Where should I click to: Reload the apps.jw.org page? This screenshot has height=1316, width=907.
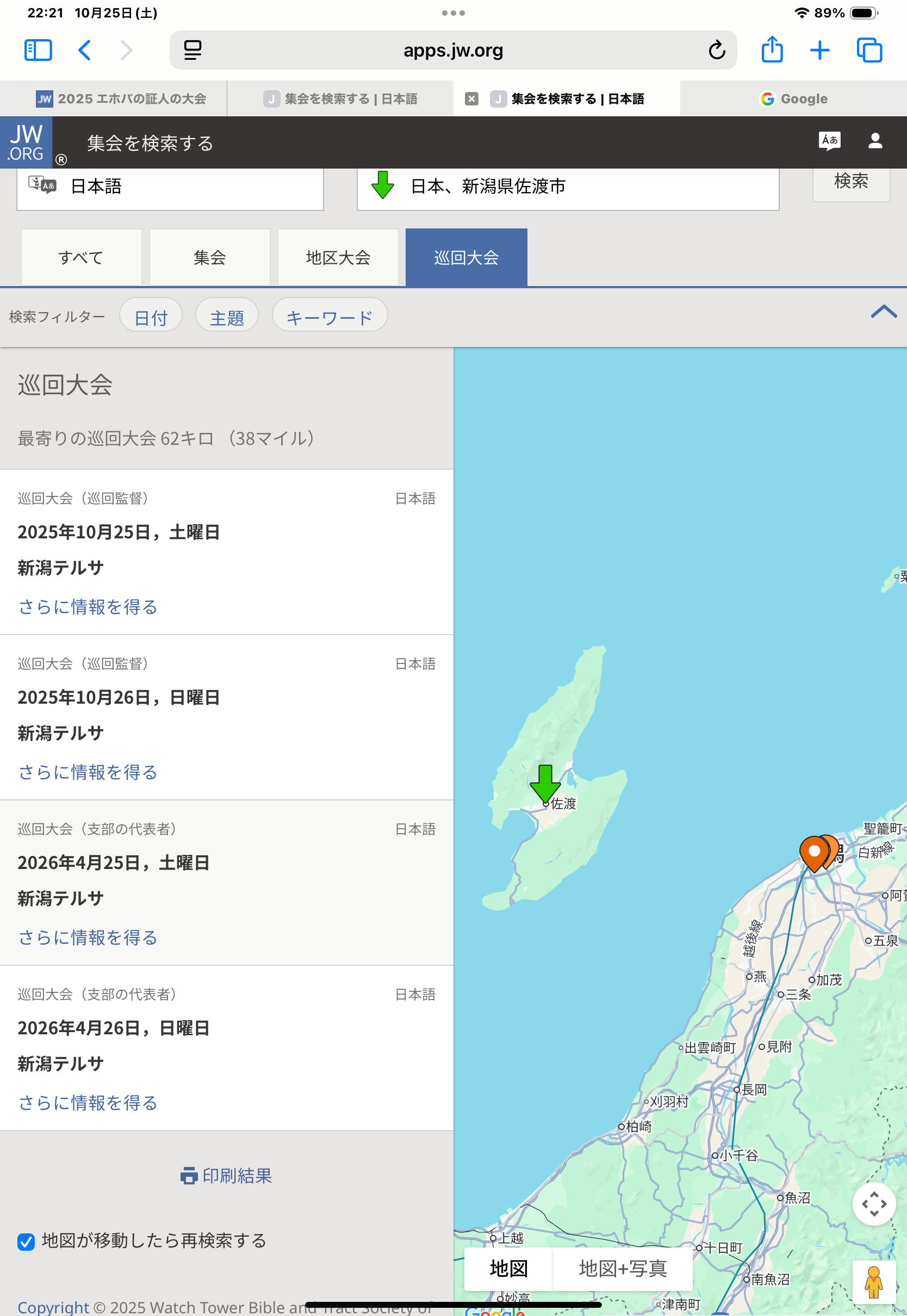[716, 50]
